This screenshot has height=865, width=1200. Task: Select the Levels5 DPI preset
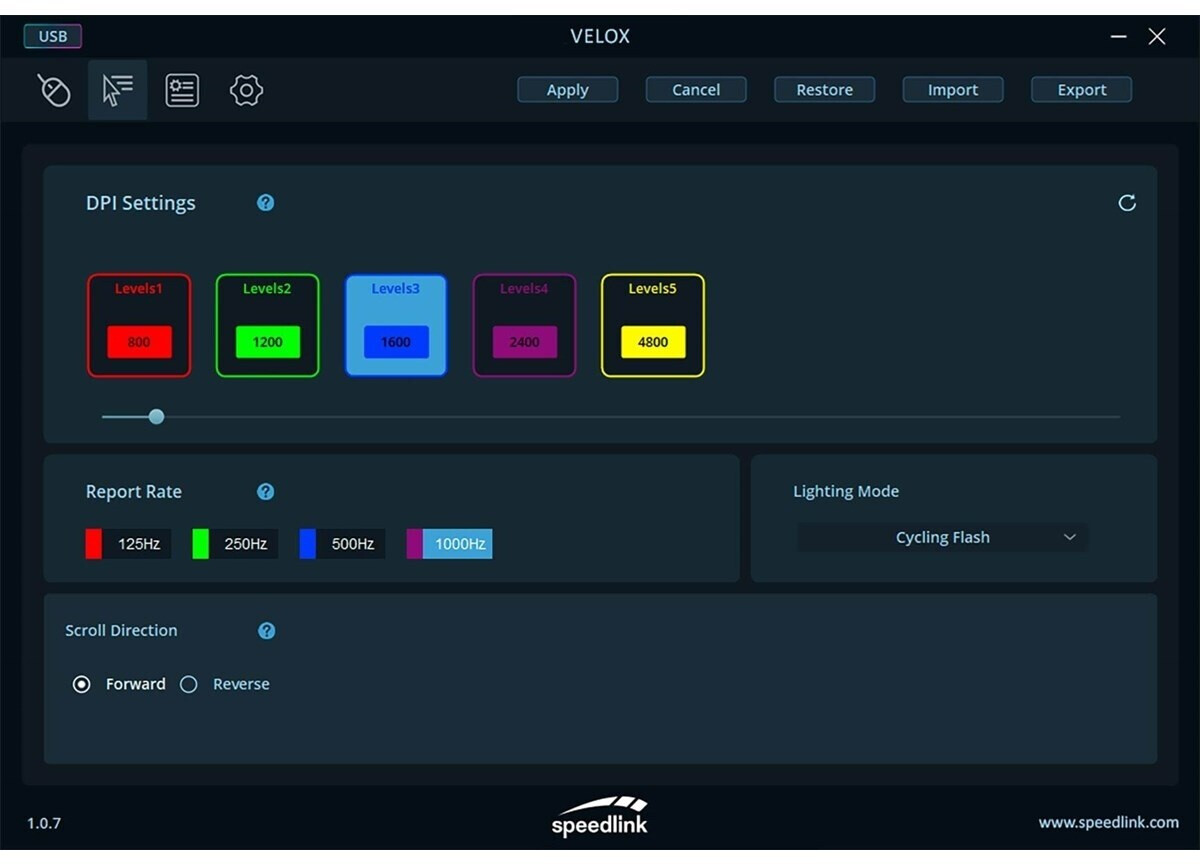tap(652, 326)
